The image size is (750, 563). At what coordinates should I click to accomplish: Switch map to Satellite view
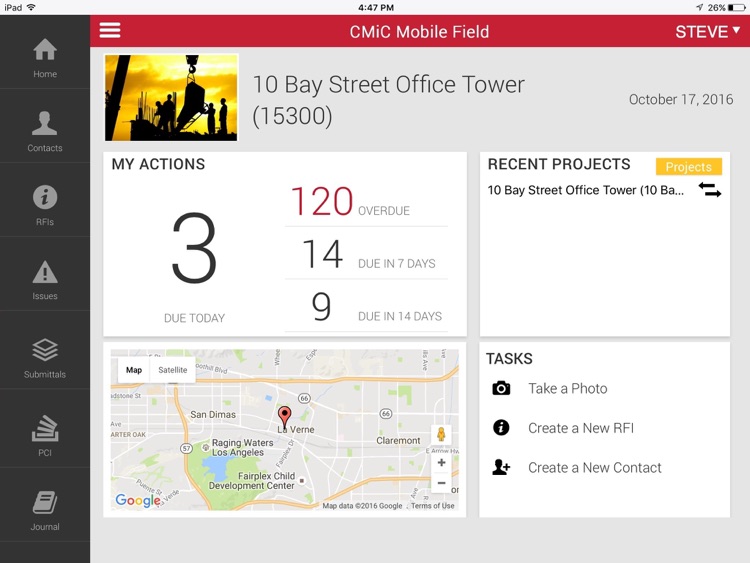tap(173, 370)
